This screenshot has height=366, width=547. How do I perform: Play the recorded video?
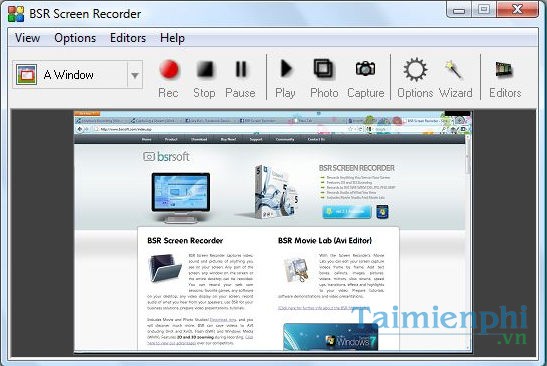[285, 79]
